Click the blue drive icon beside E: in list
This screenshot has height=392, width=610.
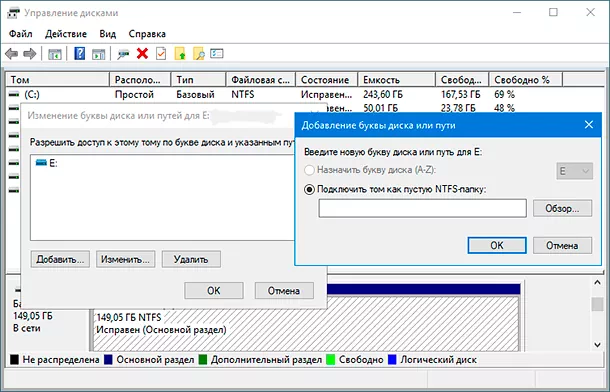coord(41,163)
